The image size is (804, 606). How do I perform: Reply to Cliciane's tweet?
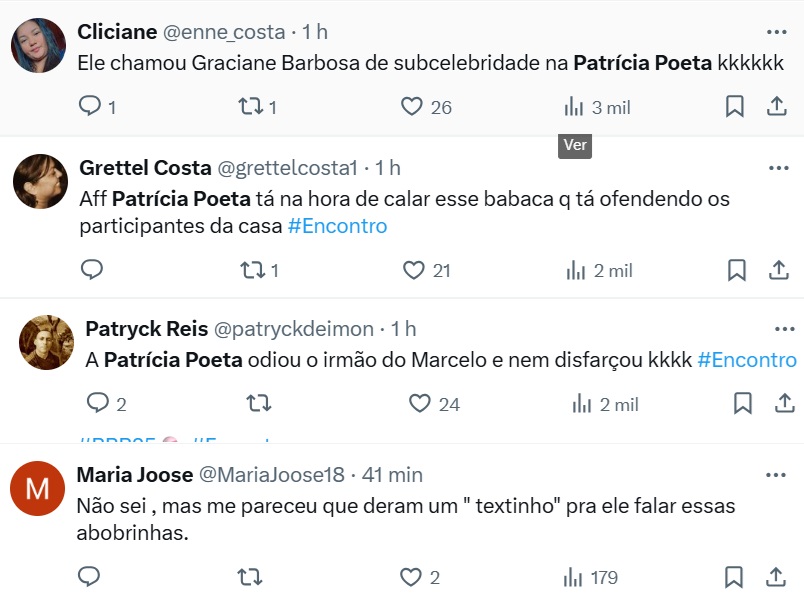pos(91,107)
